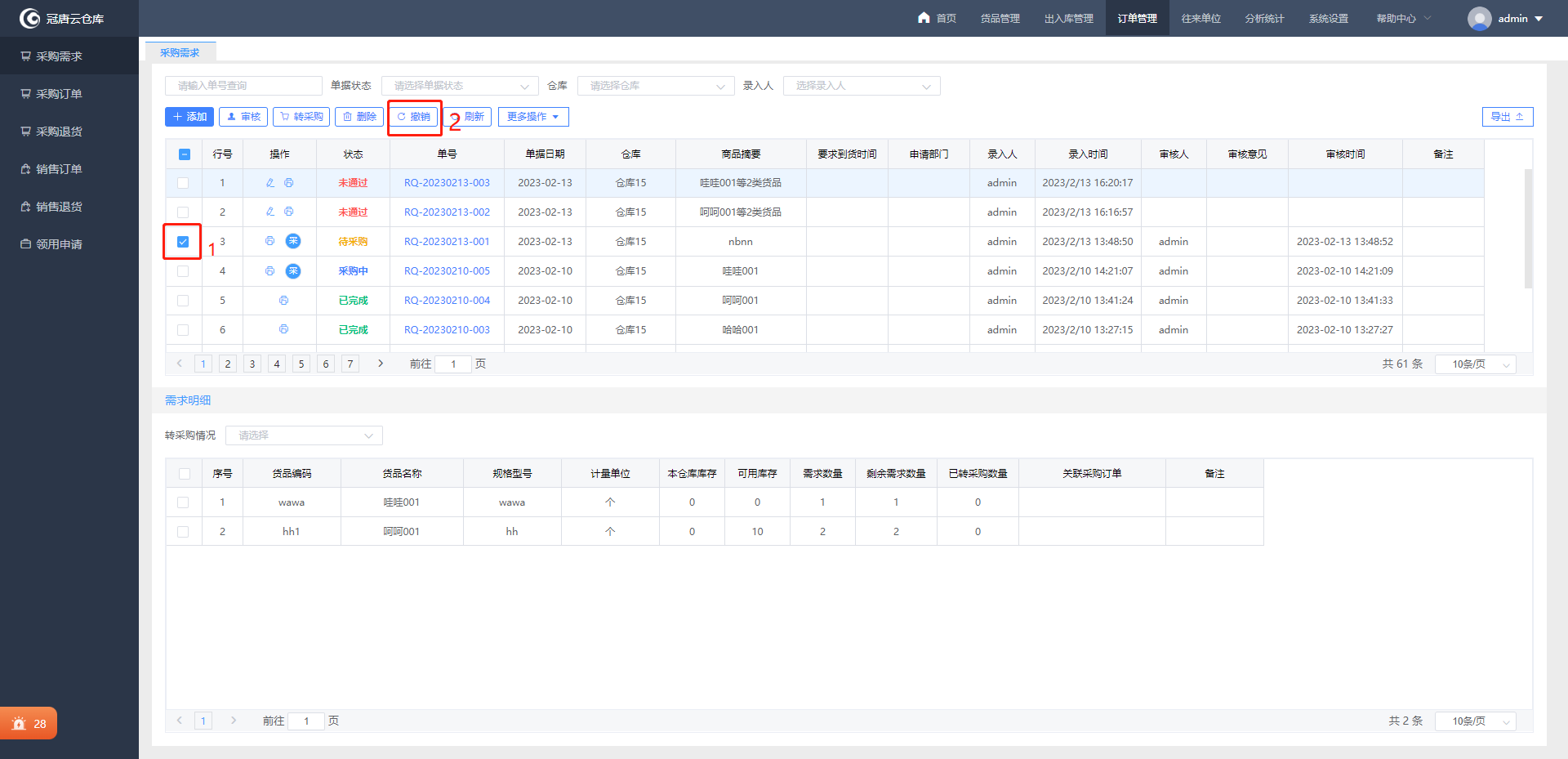
Task: Check the checkbox for row RQ-20230210-005
Action: pos(183,271)
